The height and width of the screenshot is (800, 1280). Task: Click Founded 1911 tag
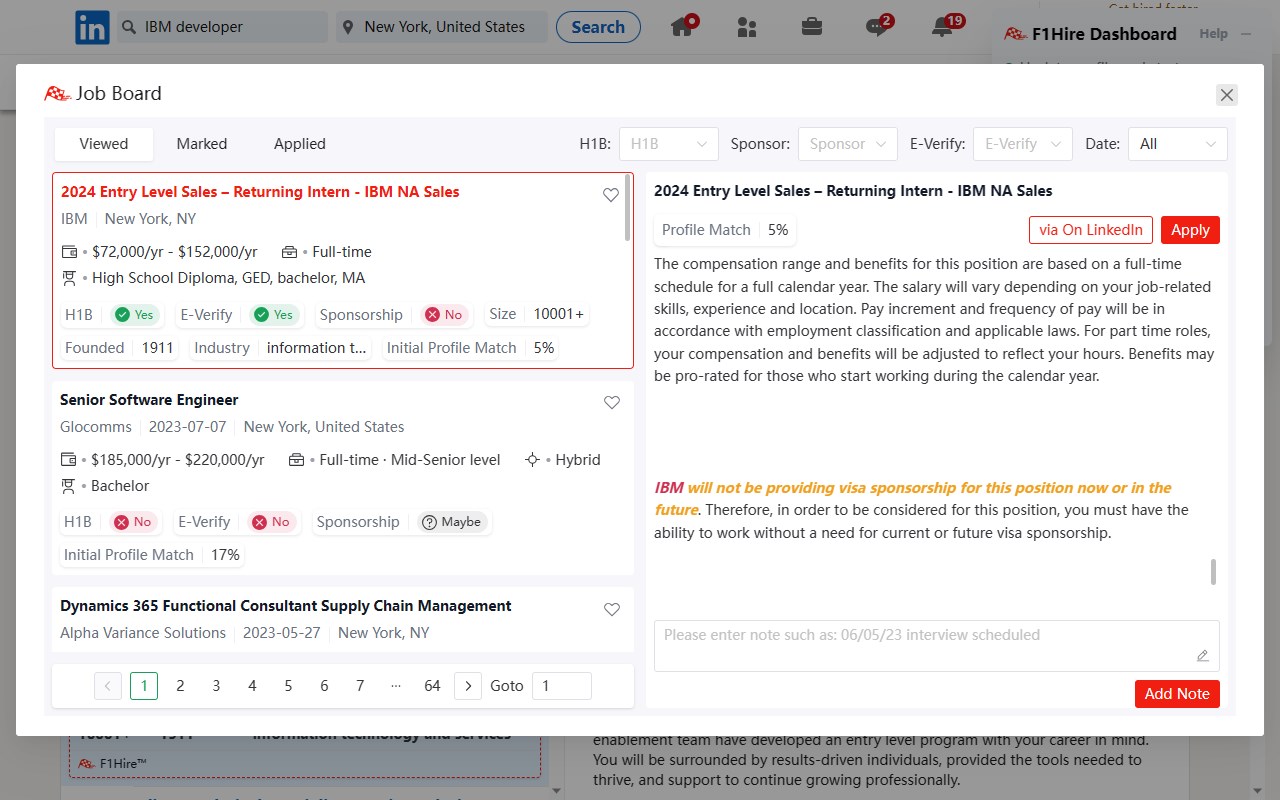119,348
